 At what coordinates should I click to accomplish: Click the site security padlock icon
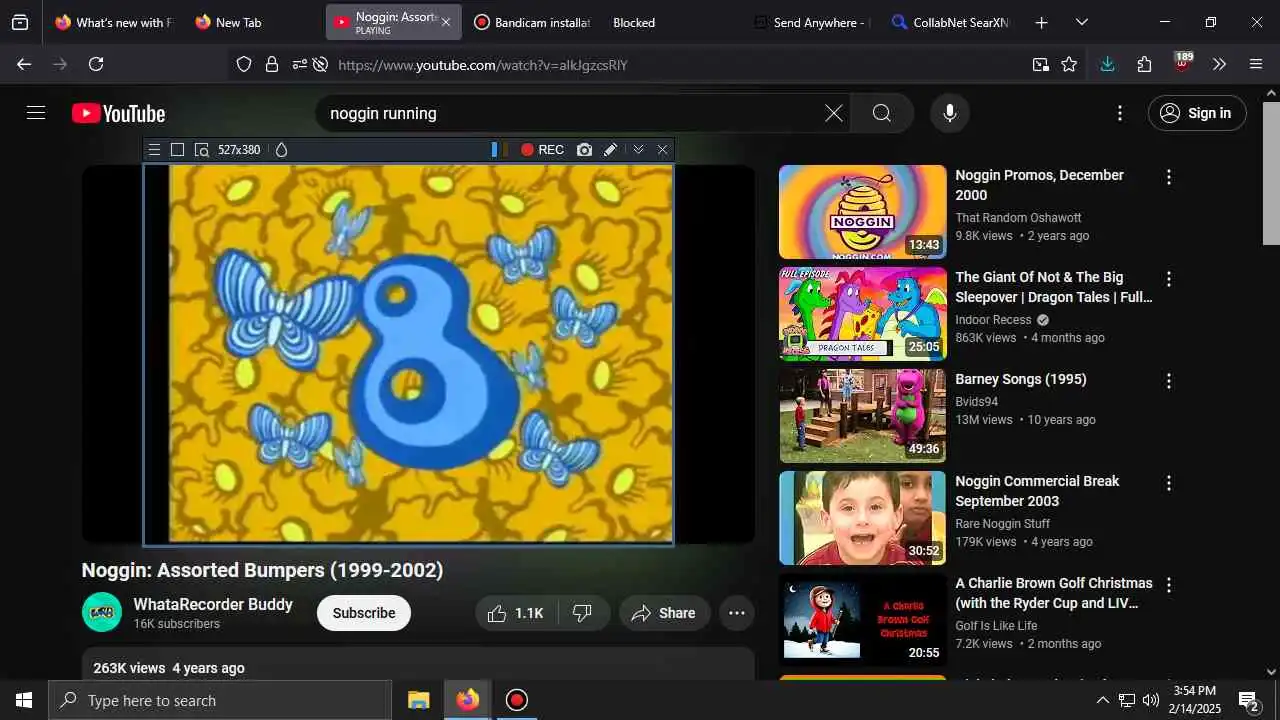[271, 65]
